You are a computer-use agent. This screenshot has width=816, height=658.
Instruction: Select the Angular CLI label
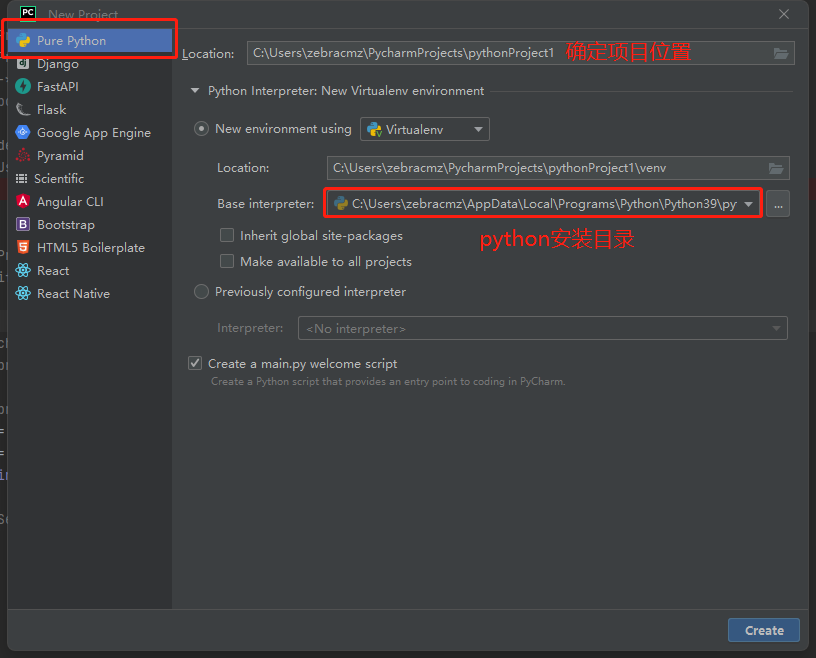point(70,201)
